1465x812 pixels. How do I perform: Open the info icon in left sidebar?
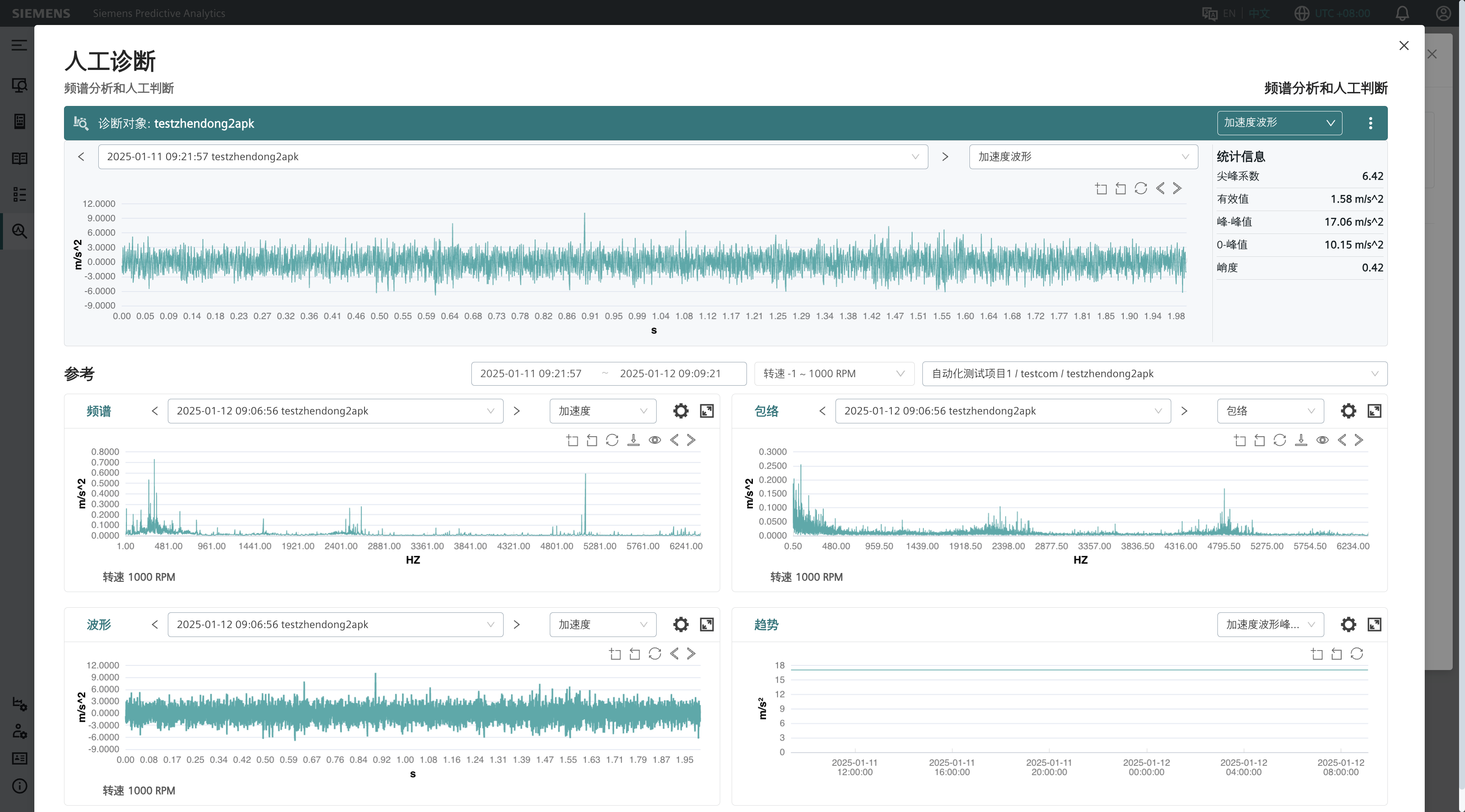pyautogui.click(x=19, y=786)
